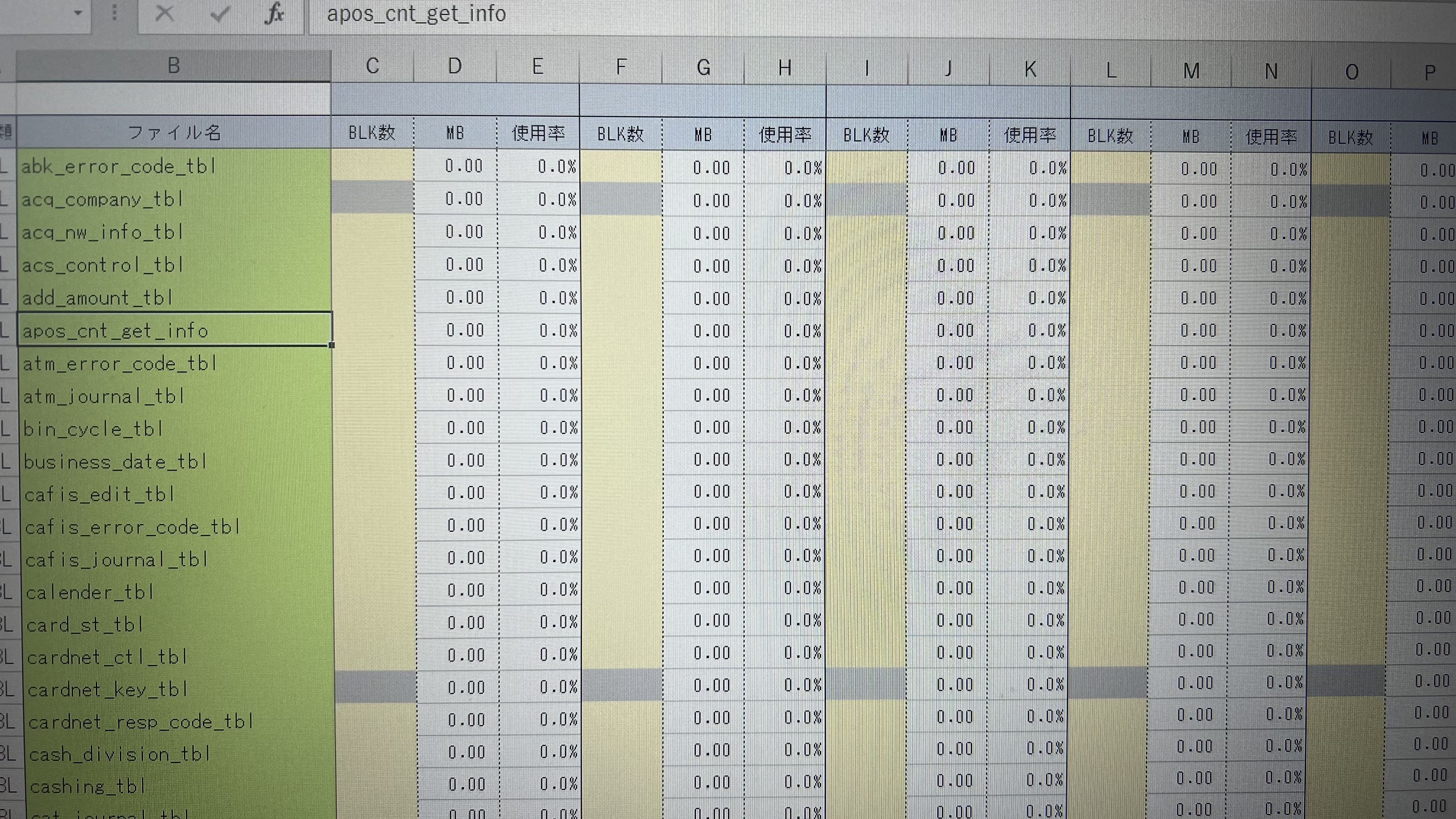Select column F header

pos(621,67)
